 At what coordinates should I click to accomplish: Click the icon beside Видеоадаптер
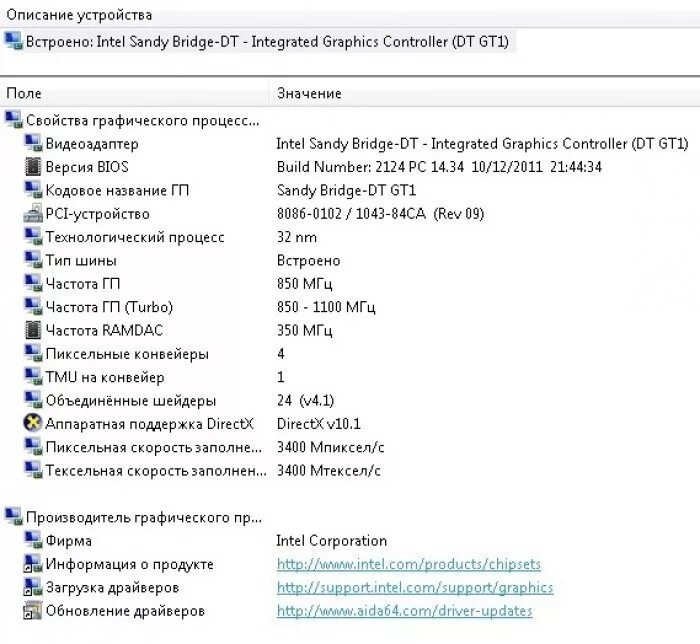pyautogui.click(x=33, y=143)
